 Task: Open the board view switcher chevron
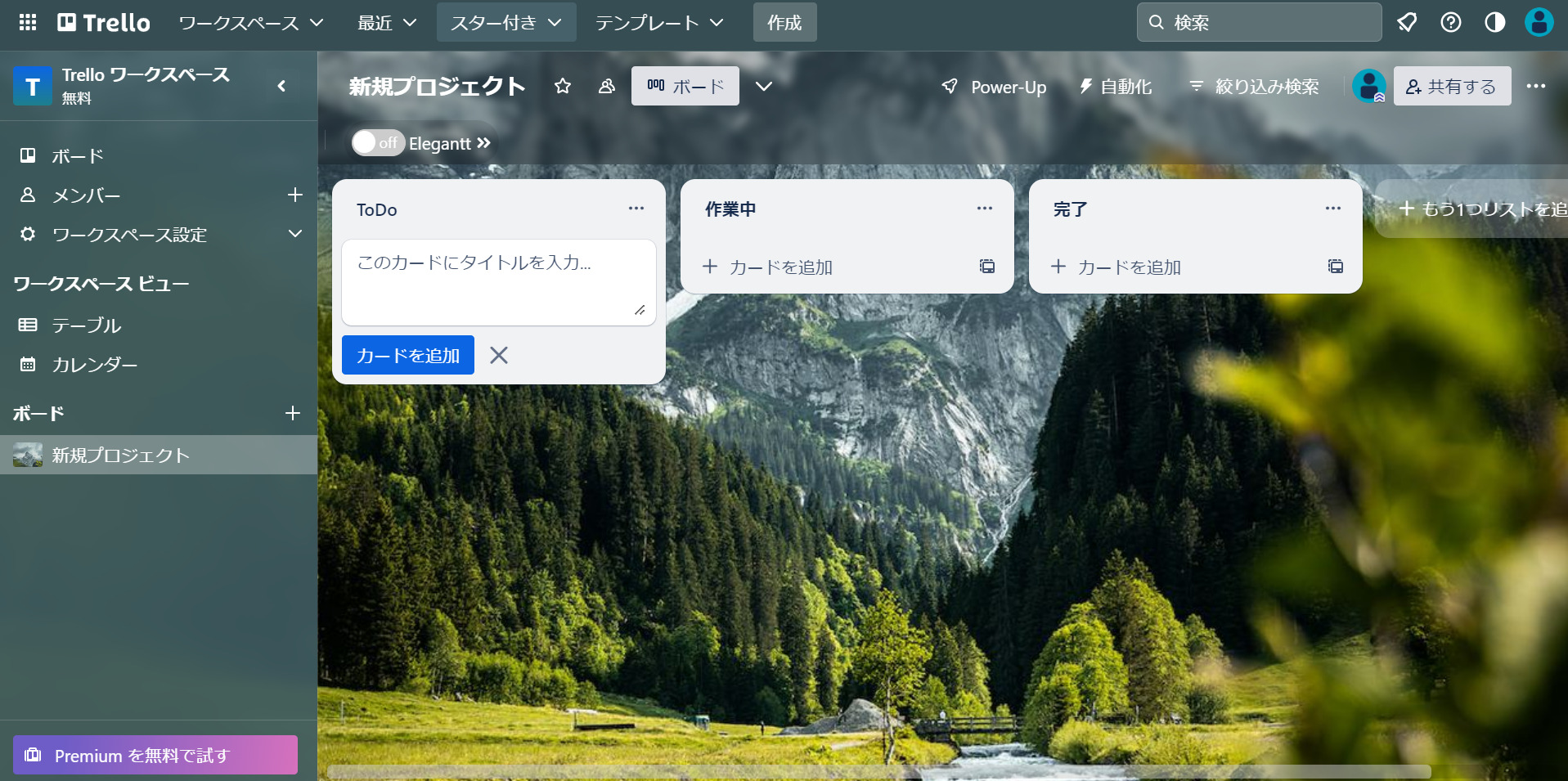pyautogui.click(x=763, y=86)
